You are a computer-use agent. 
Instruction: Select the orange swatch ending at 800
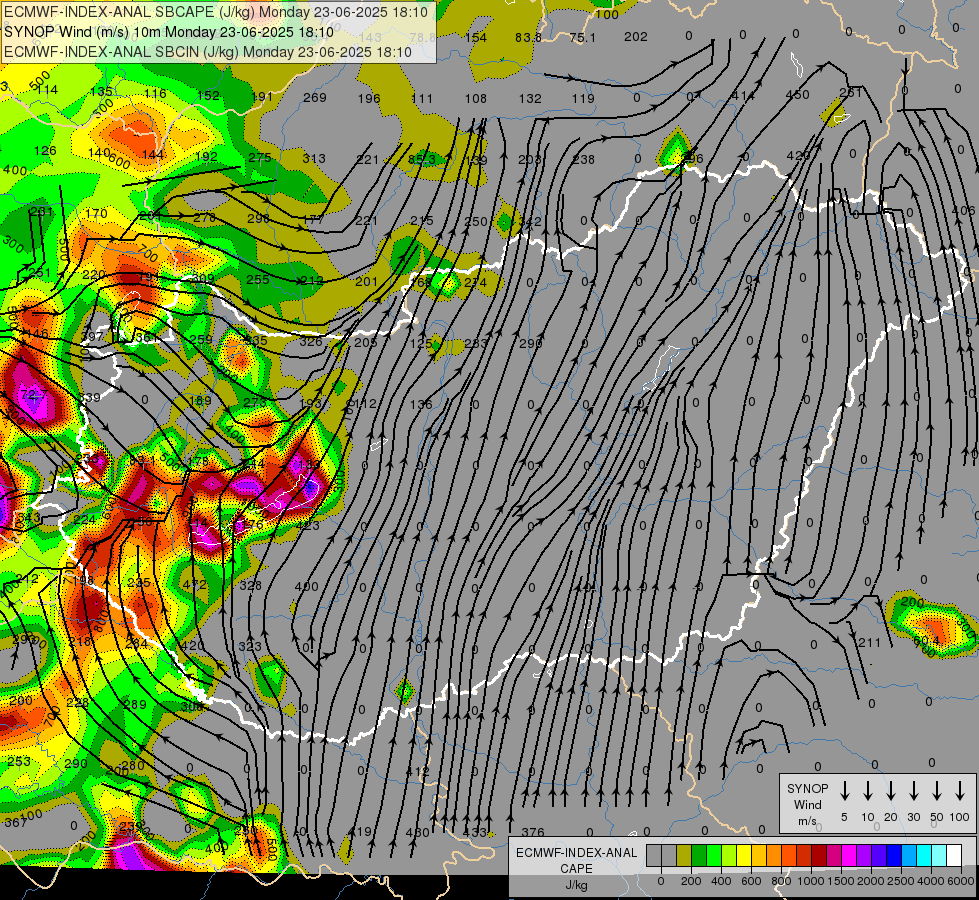pos(774,856)
